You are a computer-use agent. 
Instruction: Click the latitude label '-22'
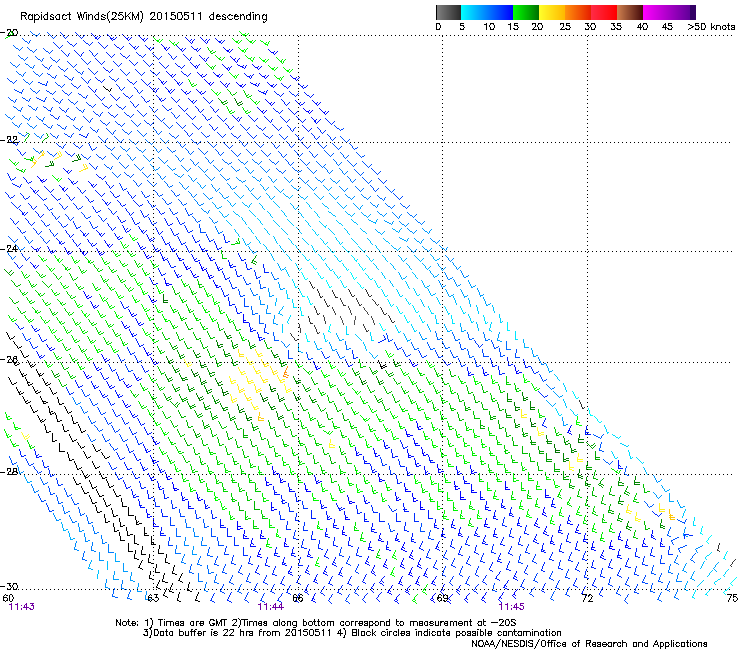pyautogui.click(x=9, y=140)
